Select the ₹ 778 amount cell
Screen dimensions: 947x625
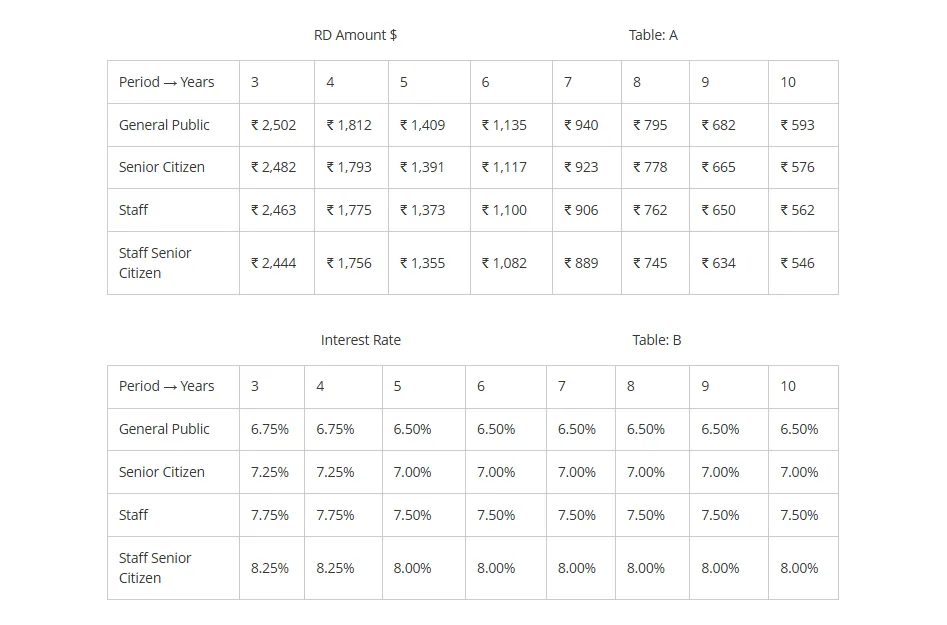650,167
